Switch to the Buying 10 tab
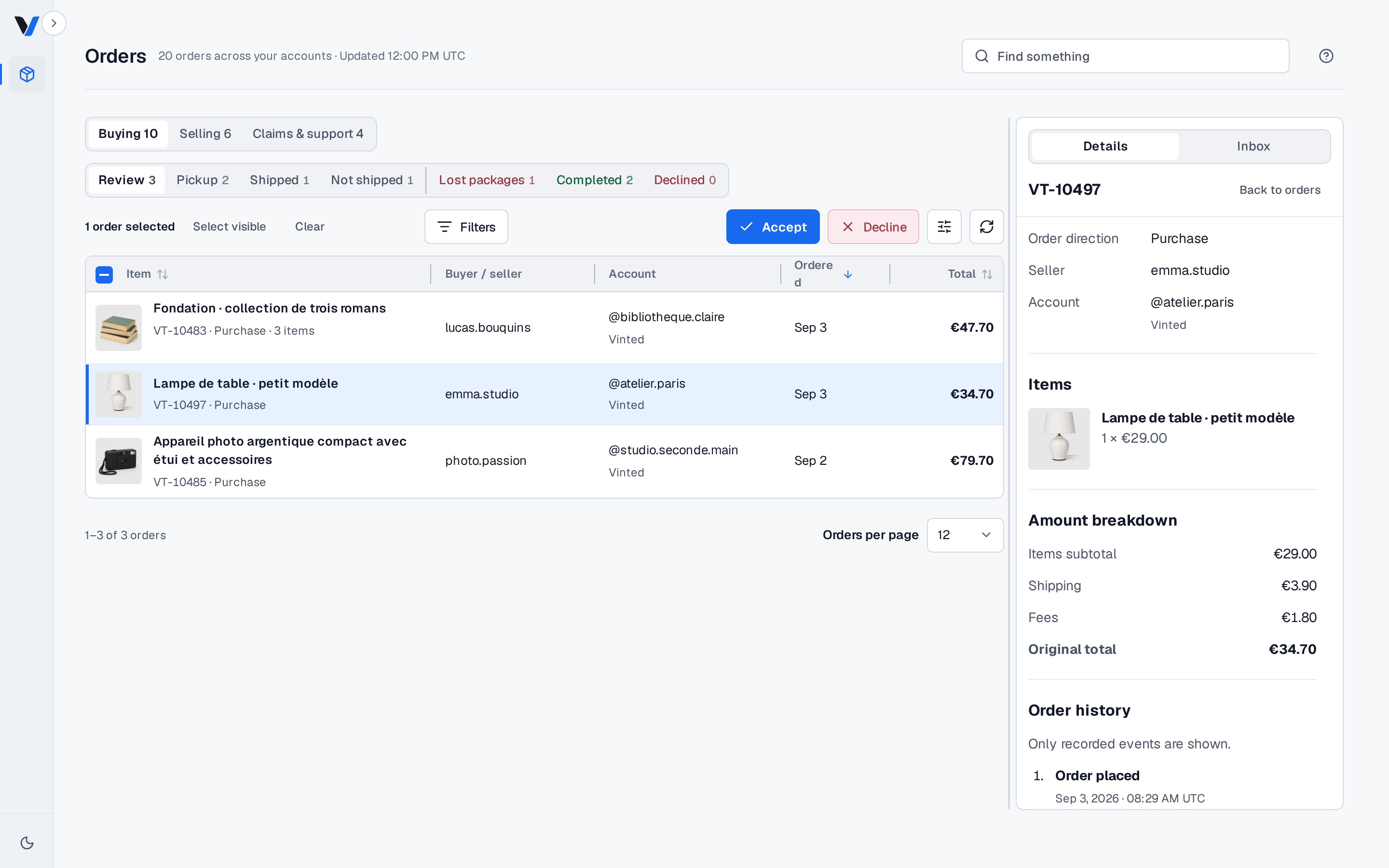The width and height of the screenshot is (1389, 868). click(x=128, y=134)
